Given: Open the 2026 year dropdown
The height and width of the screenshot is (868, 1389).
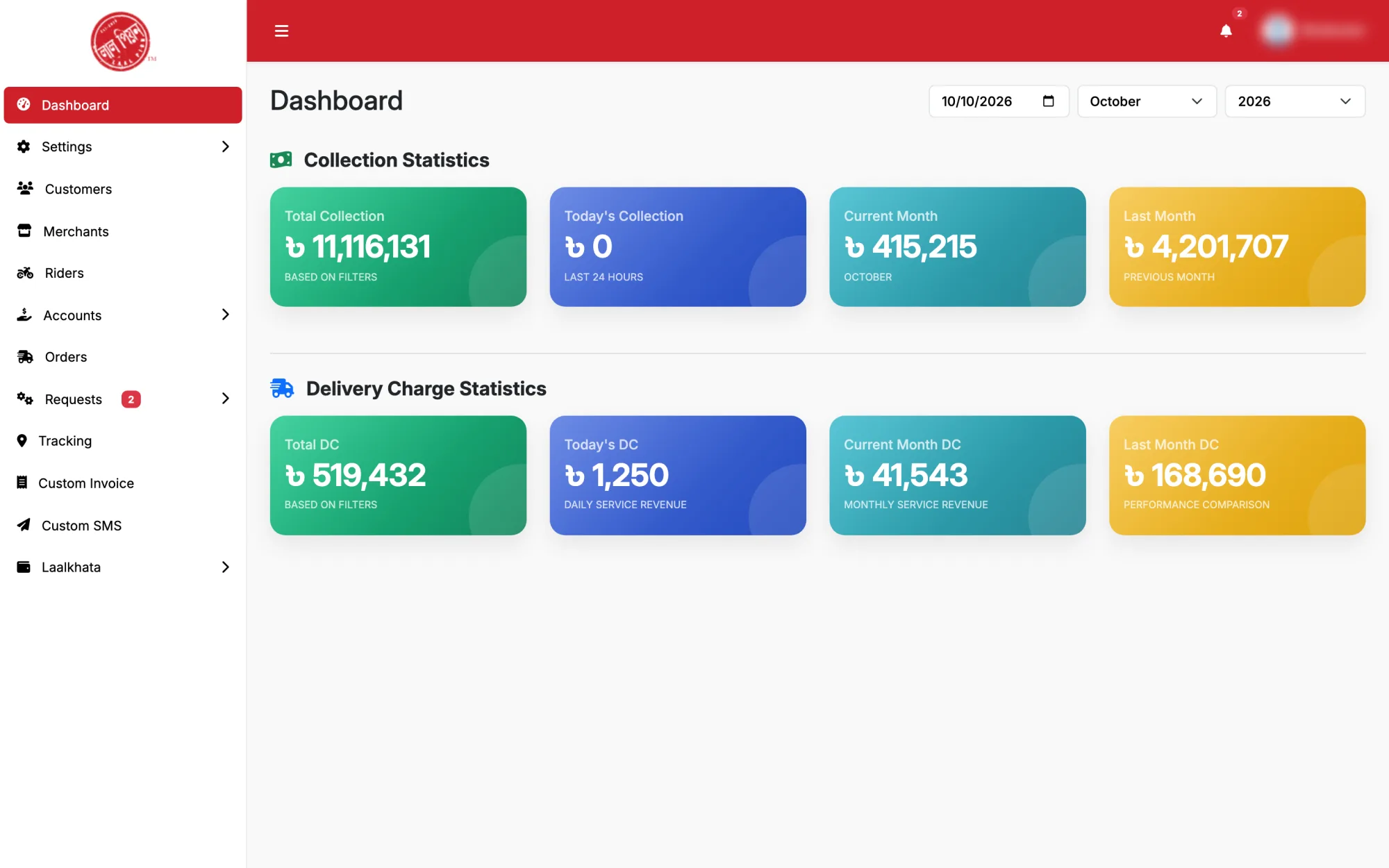Looking at the screenshot, I should click(x=1295, y=101).
